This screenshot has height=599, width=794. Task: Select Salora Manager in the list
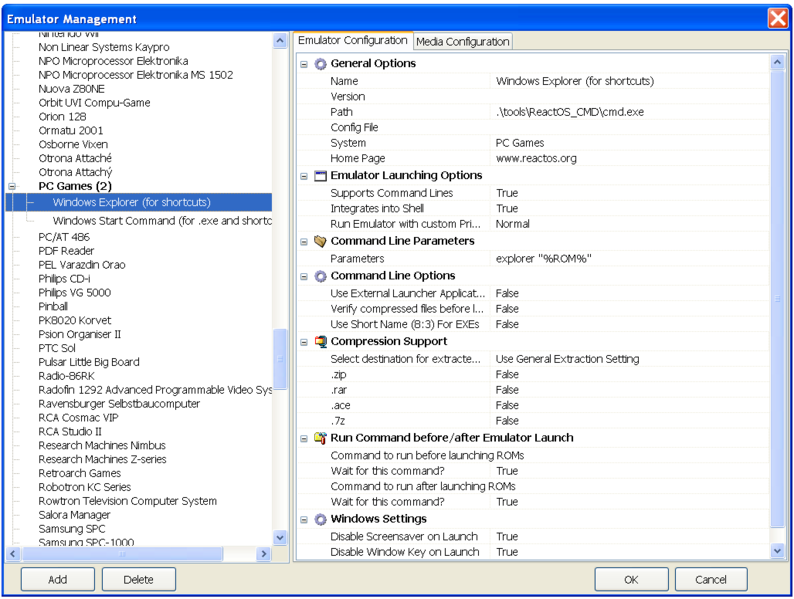74,515
